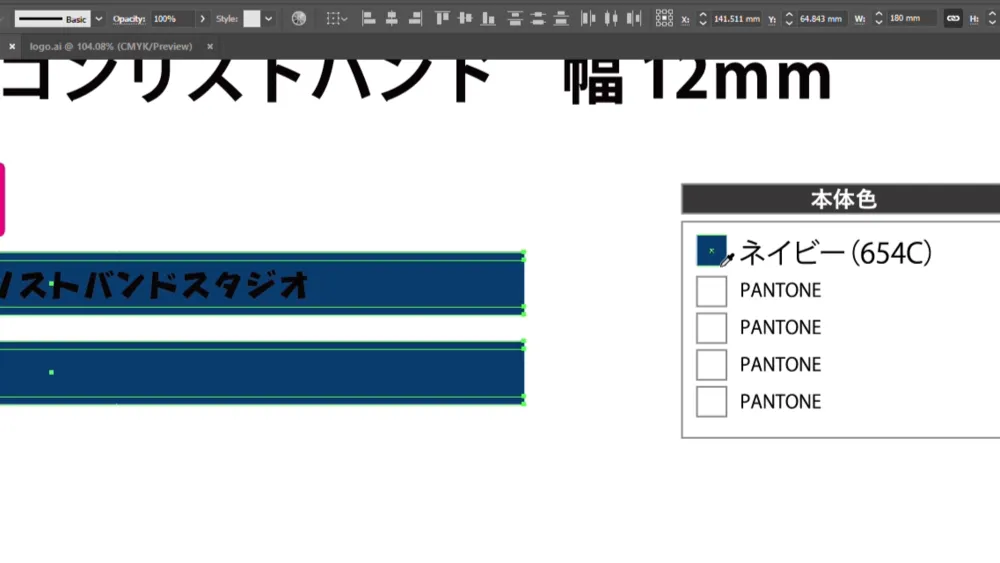Open the Recolor Artwork color wheel icon
The width and height of the screenshot is (1000, 563).
(298, 18)
